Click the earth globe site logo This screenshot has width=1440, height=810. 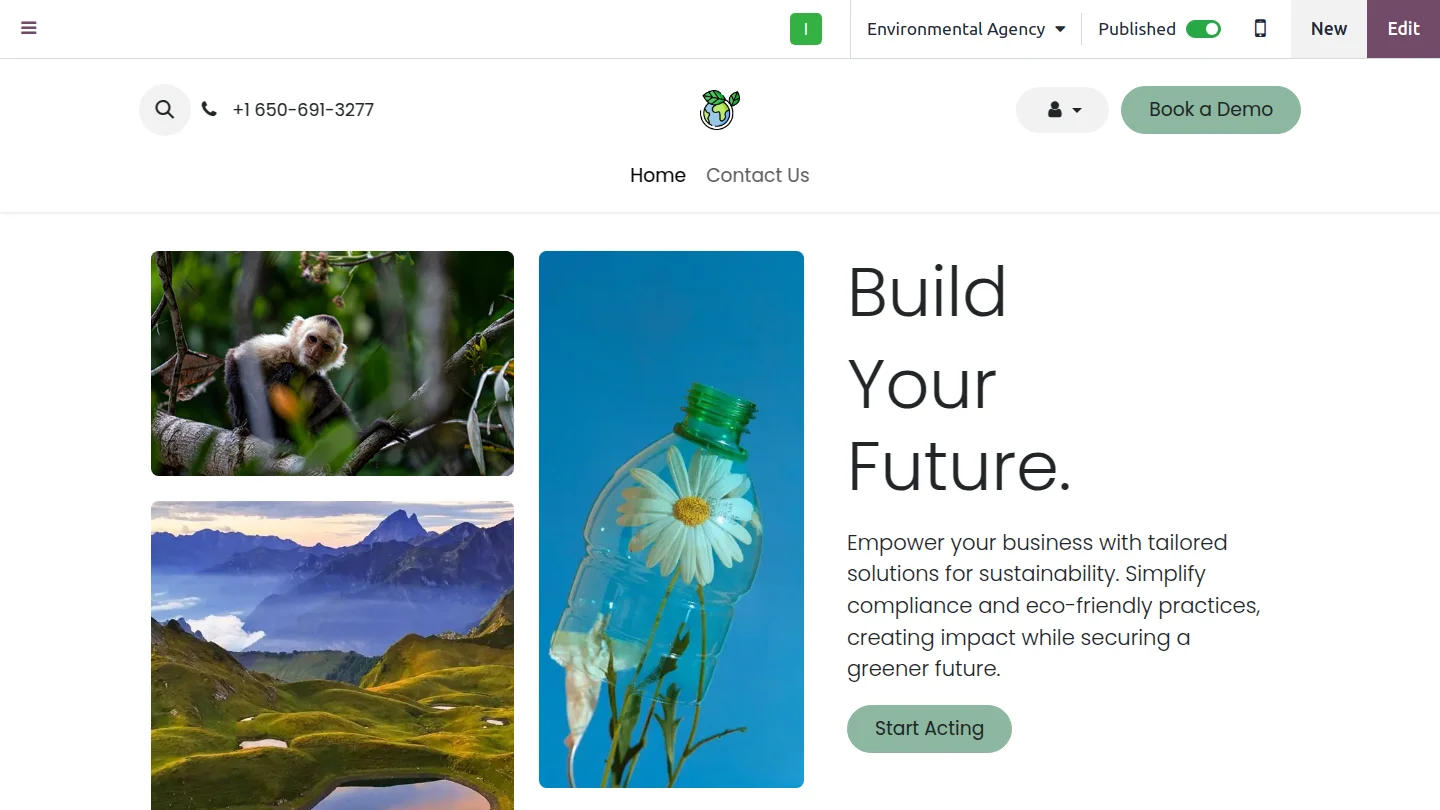720,110
